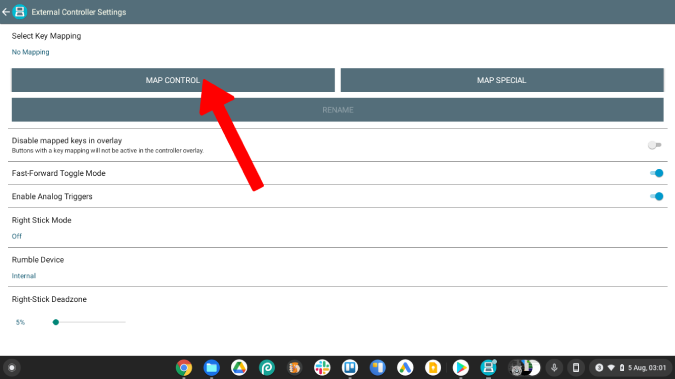Enable Disable mapped keys in overlay switch
Screen dimensions: 675x379
click(655, 145)
